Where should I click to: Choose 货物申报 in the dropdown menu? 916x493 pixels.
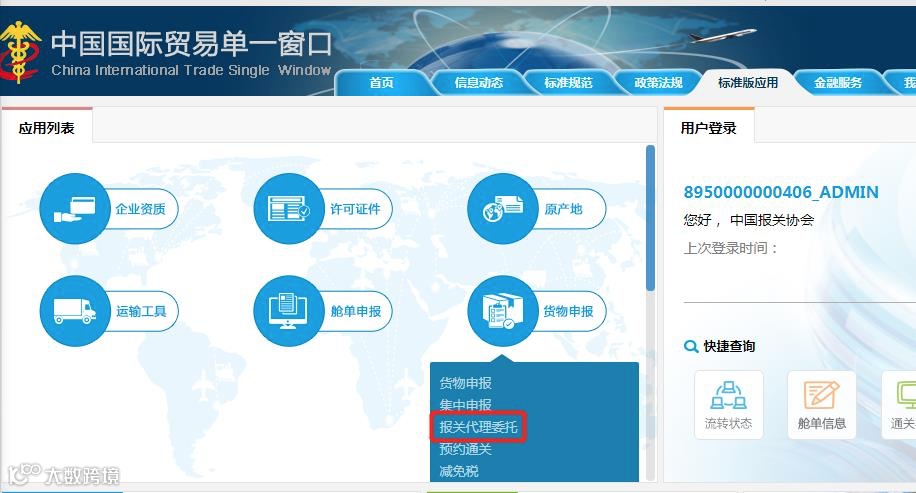(466, 383)
